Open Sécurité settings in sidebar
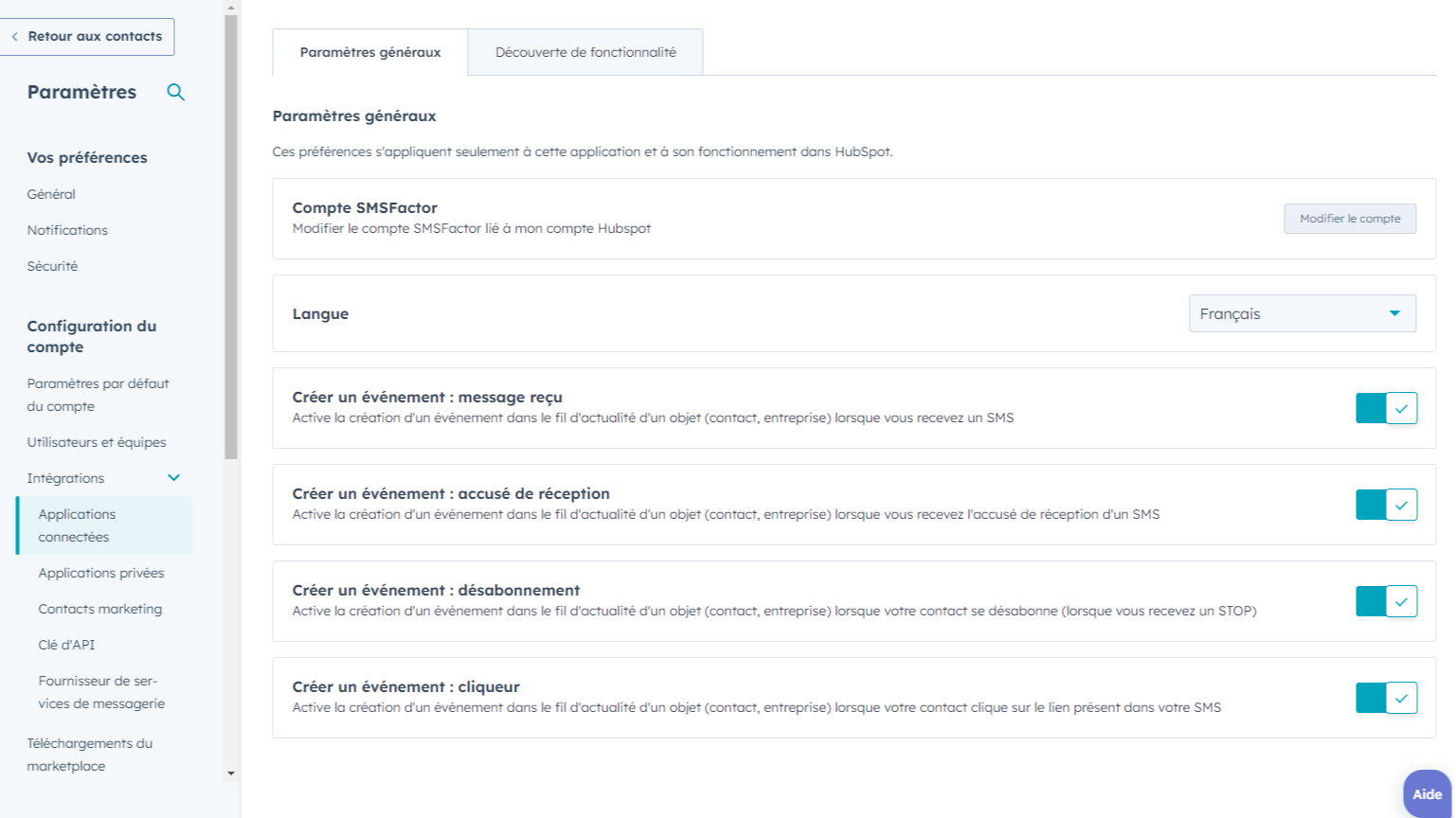This screenshot has width=1456, height=818. point(52,266)
